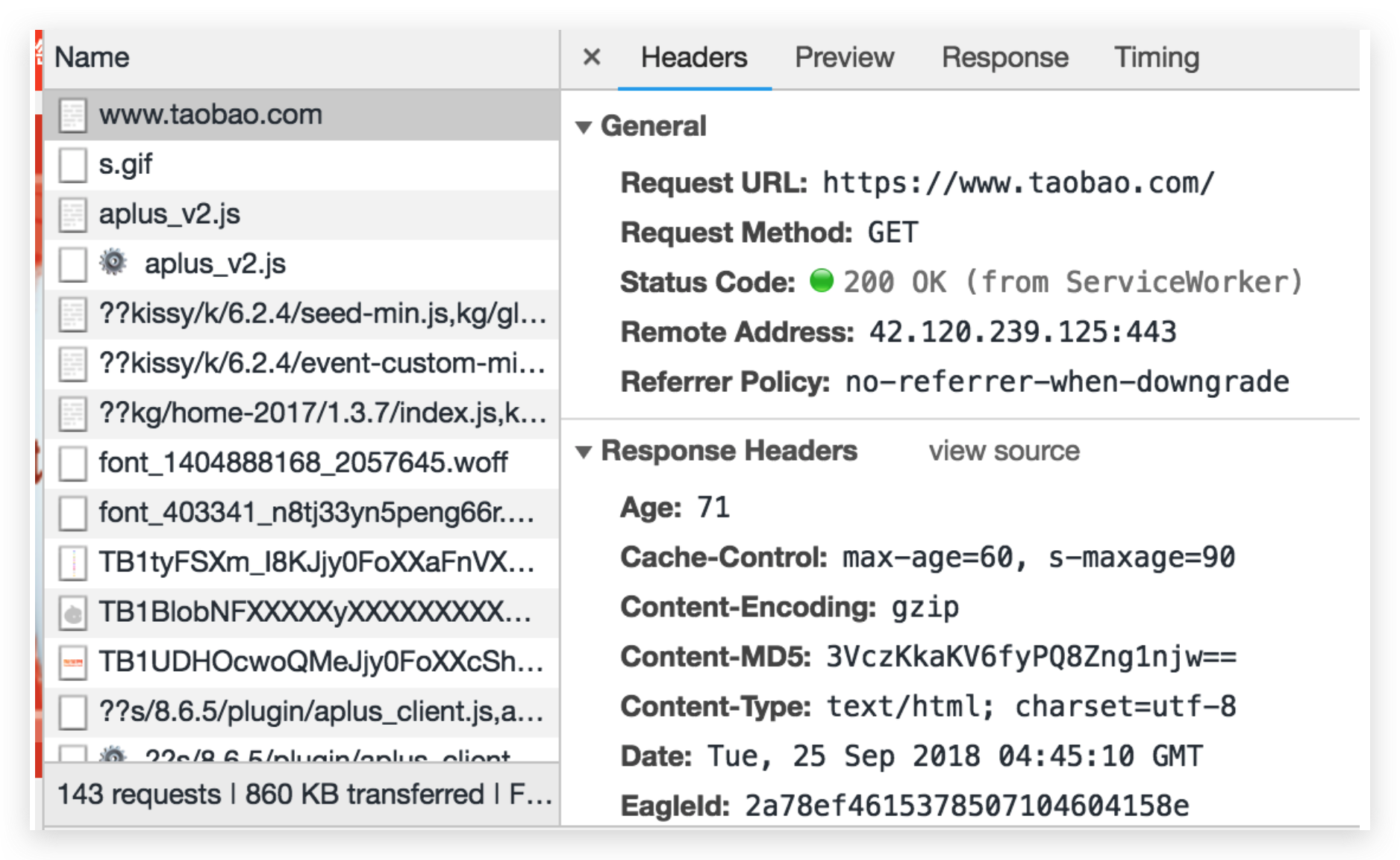This screenshot has height=860, width=1400.
Task: Select the TB1BlobNFXXXXXyXXXXXXXXX request
Action: 301,613
